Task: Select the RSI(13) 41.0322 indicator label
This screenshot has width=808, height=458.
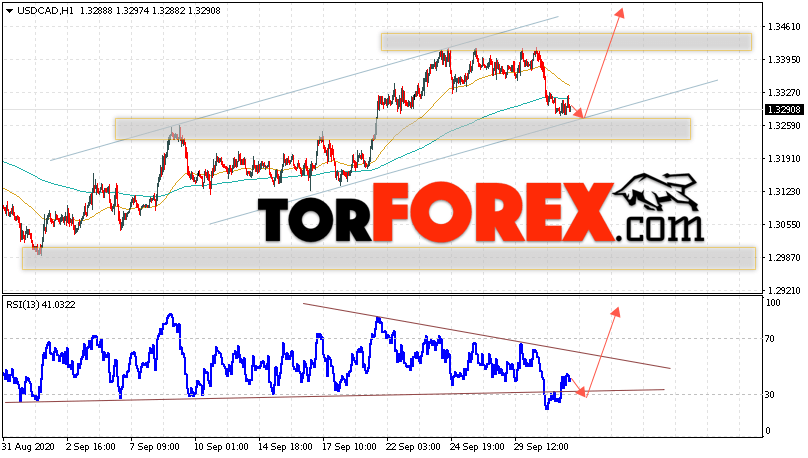Action: [41, 305]
